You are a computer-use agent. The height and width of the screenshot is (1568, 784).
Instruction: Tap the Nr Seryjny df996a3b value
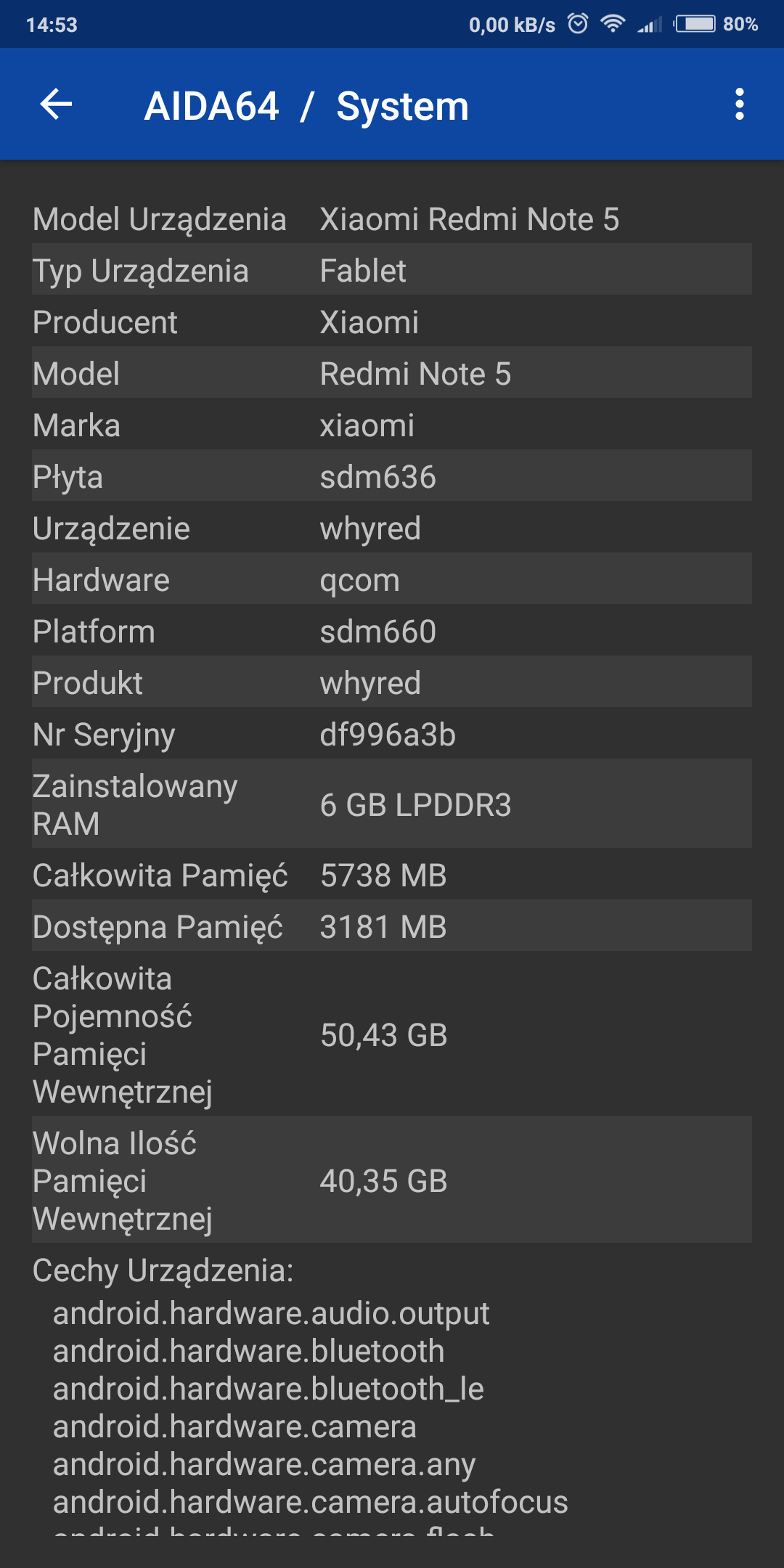[x=388, y=735]
